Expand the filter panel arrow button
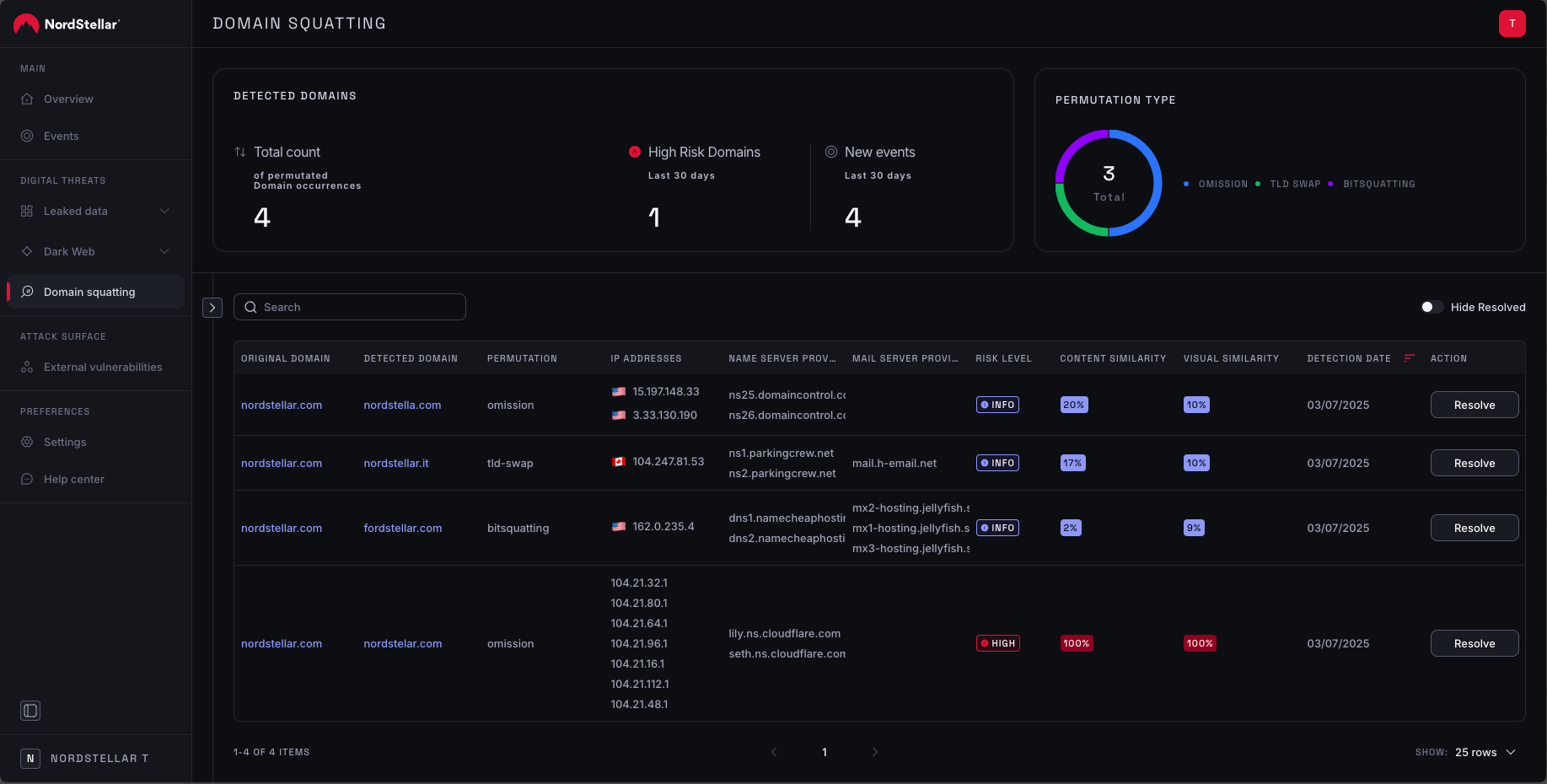This screenshot has height=784, width=1547. click(212, 308)
